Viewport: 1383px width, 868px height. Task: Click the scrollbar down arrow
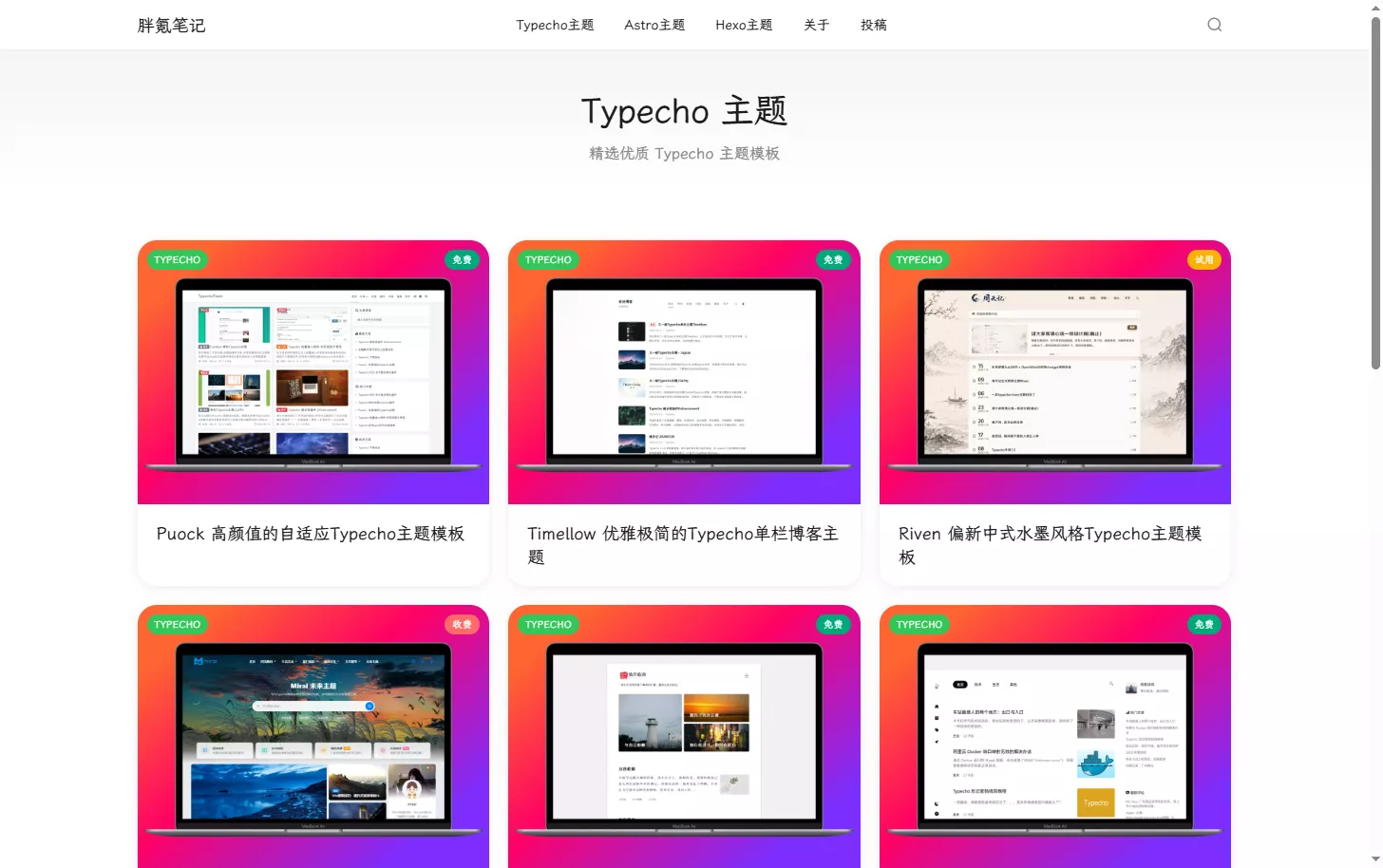tap(1375, 859)
